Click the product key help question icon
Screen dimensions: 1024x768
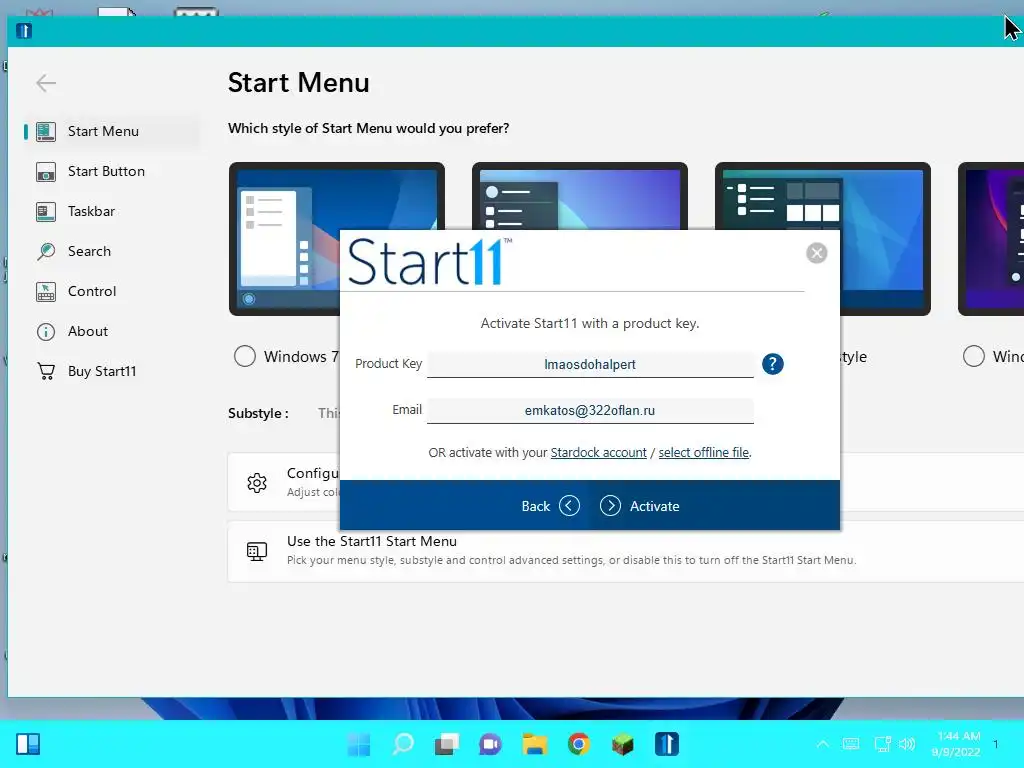773,364
